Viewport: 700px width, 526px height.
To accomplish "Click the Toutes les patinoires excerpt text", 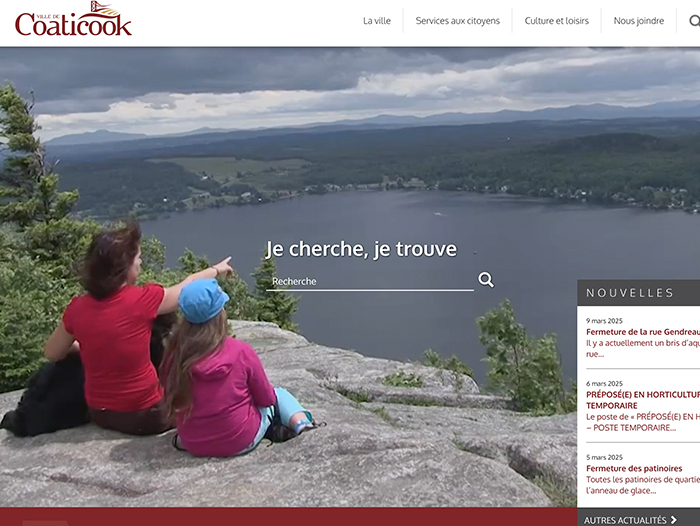I will tap(643, 485).
